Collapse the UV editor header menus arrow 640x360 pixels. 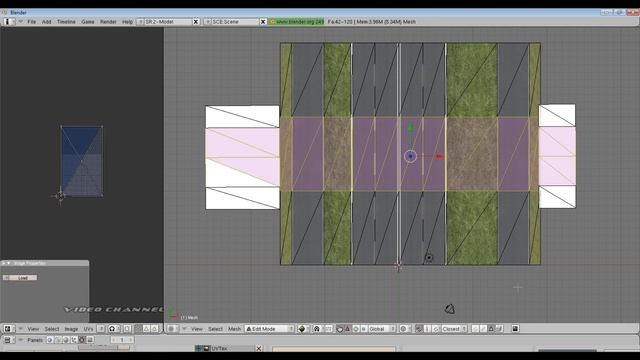click(21, 329)
